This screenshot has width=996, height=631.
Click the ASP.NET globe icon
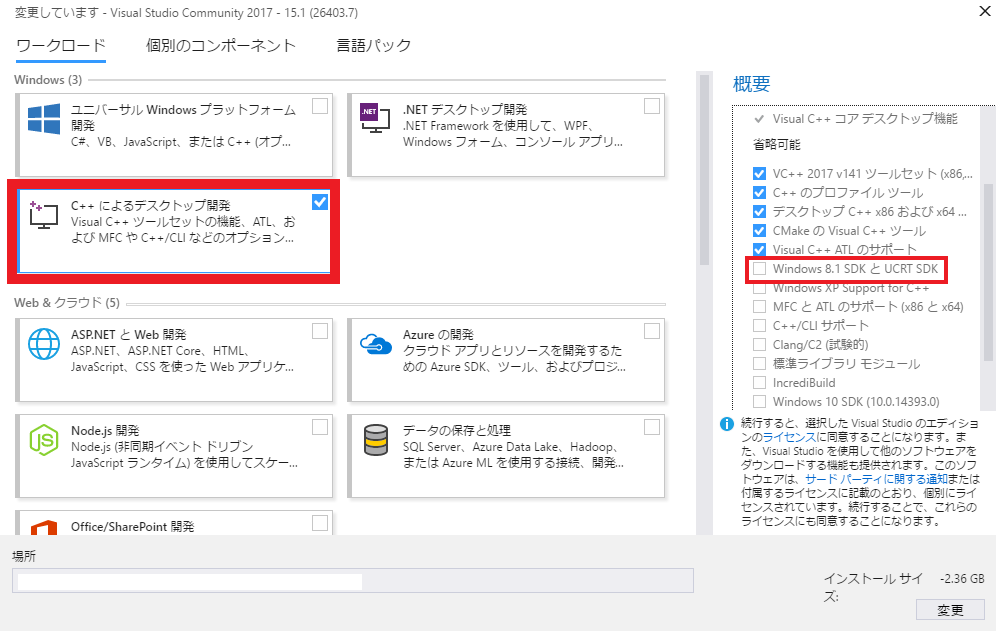pyautogui.click(x=44, y=344)
